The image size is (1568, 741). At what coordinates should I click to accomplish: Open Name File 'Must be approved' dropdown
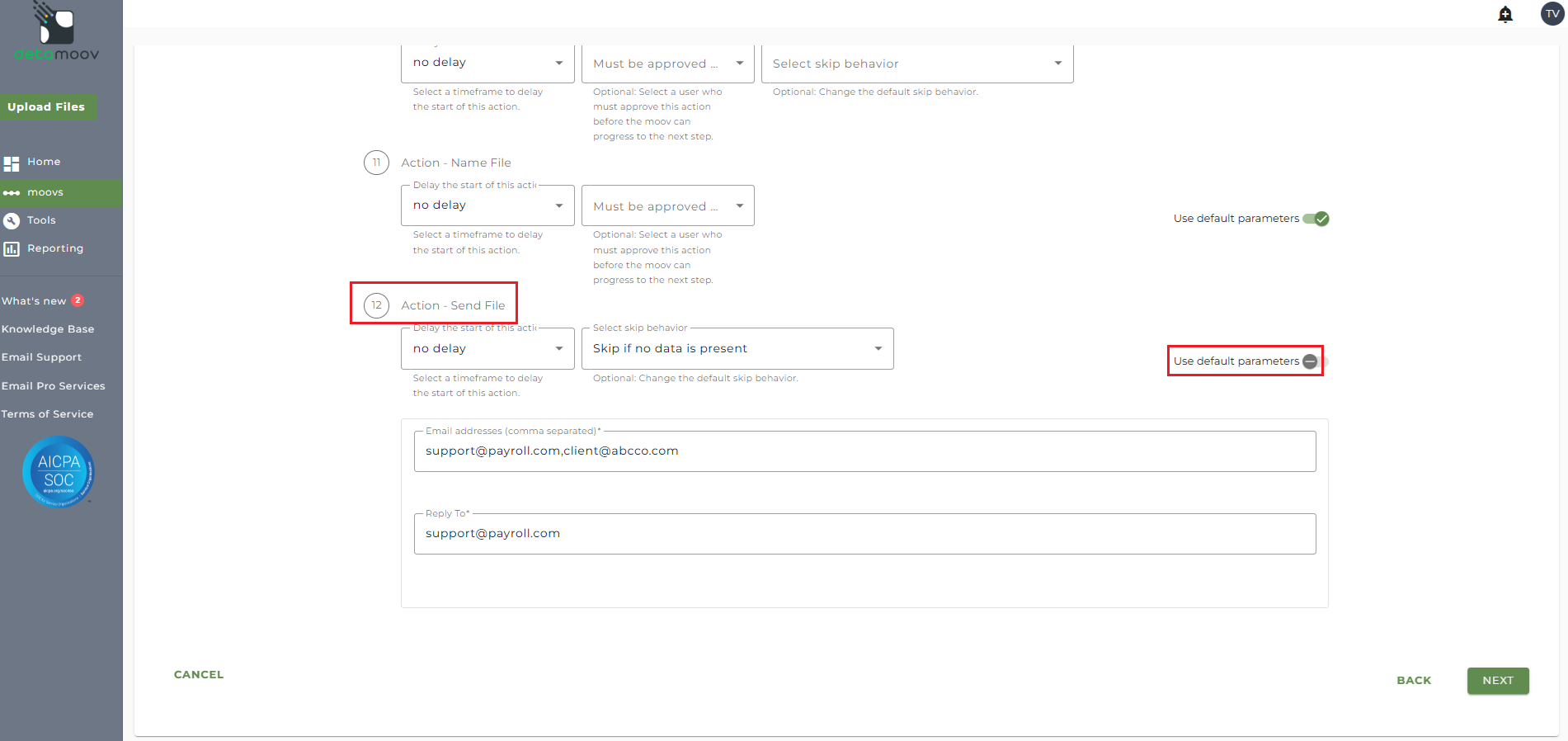point(667,206)
